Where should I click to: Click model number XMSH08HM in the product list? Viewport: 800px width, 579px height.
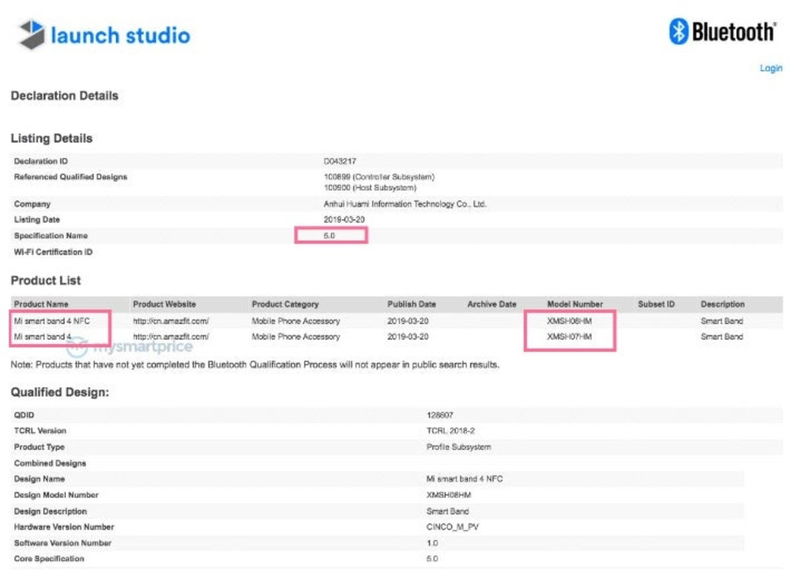(x=569, y=321)
